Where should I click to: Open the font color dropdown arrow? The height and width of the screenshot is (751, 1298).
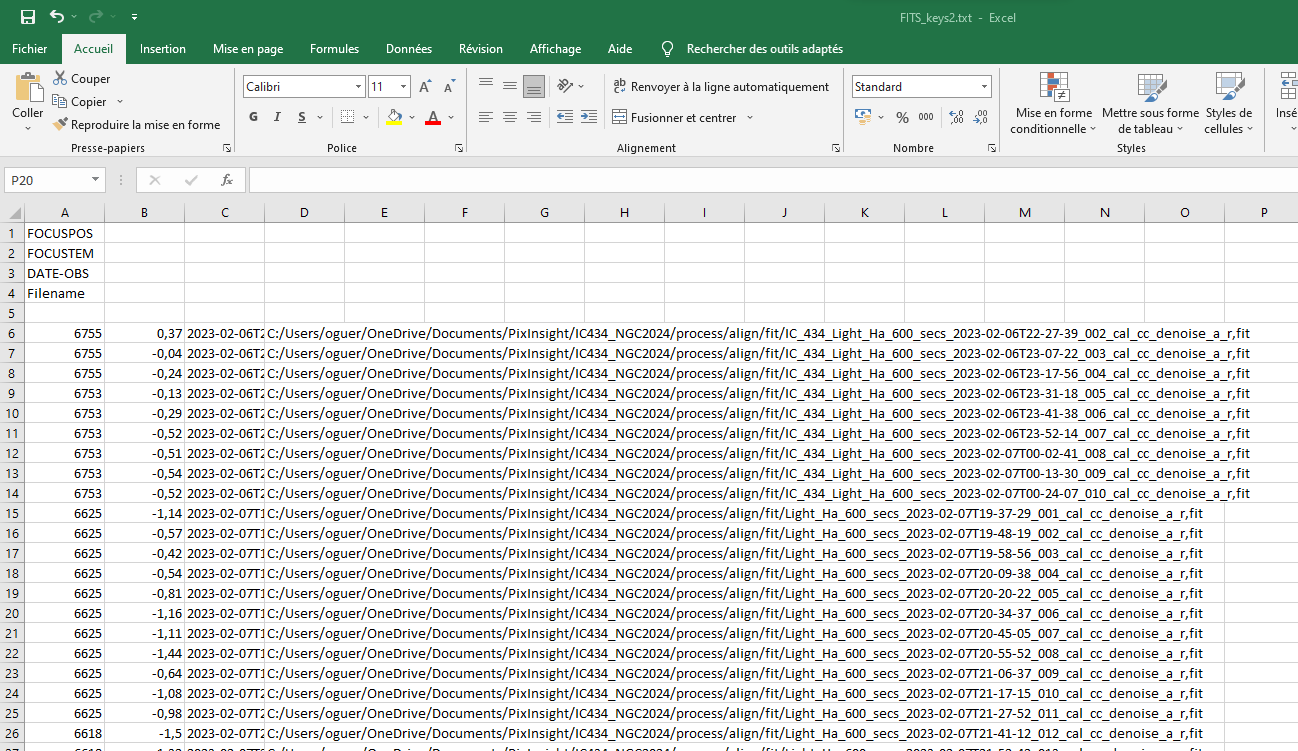tap(451, 117)
